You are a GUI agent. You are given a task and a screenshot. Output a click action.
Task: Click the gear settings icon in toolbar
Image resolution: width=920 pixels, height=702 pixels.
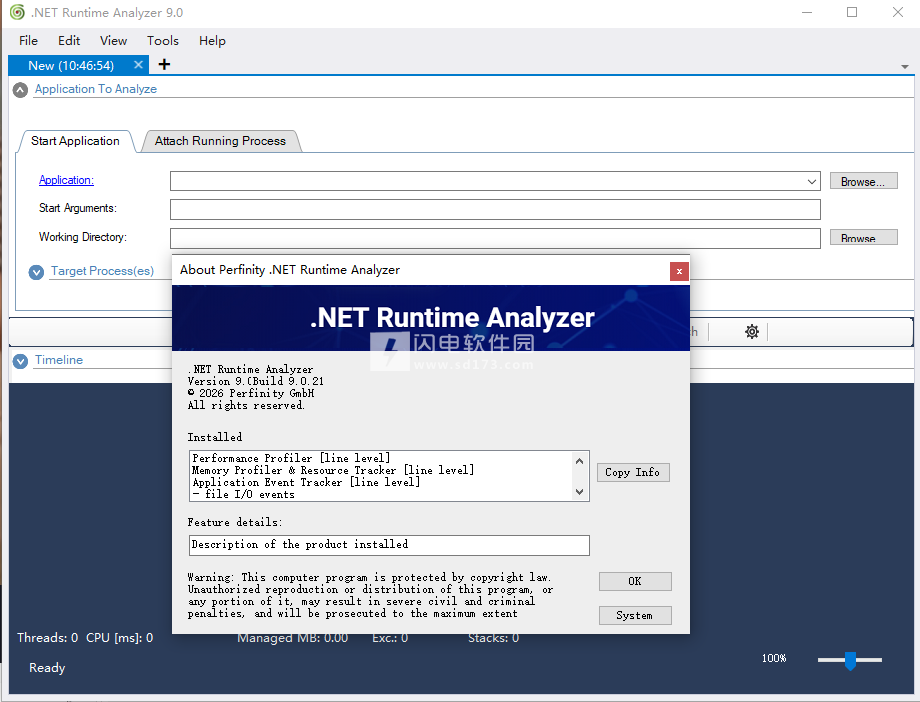click(752, 332)
